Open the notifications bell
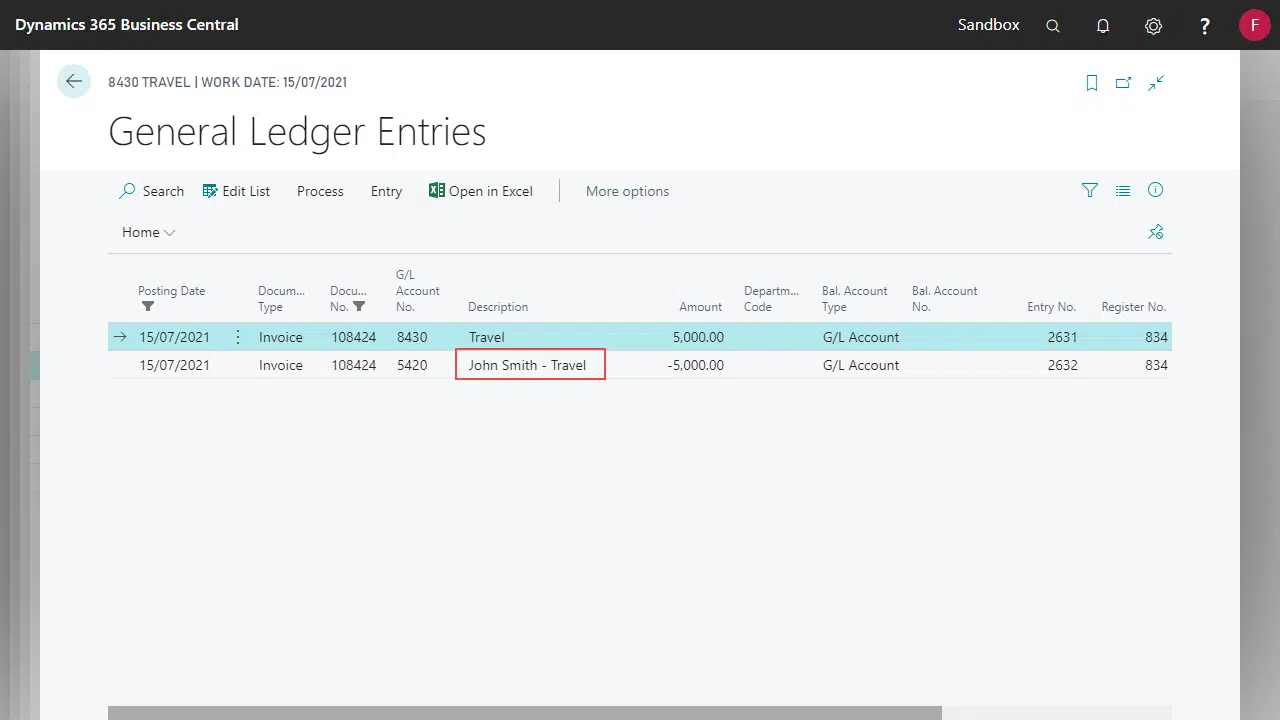 click(x=1103, y=26)
